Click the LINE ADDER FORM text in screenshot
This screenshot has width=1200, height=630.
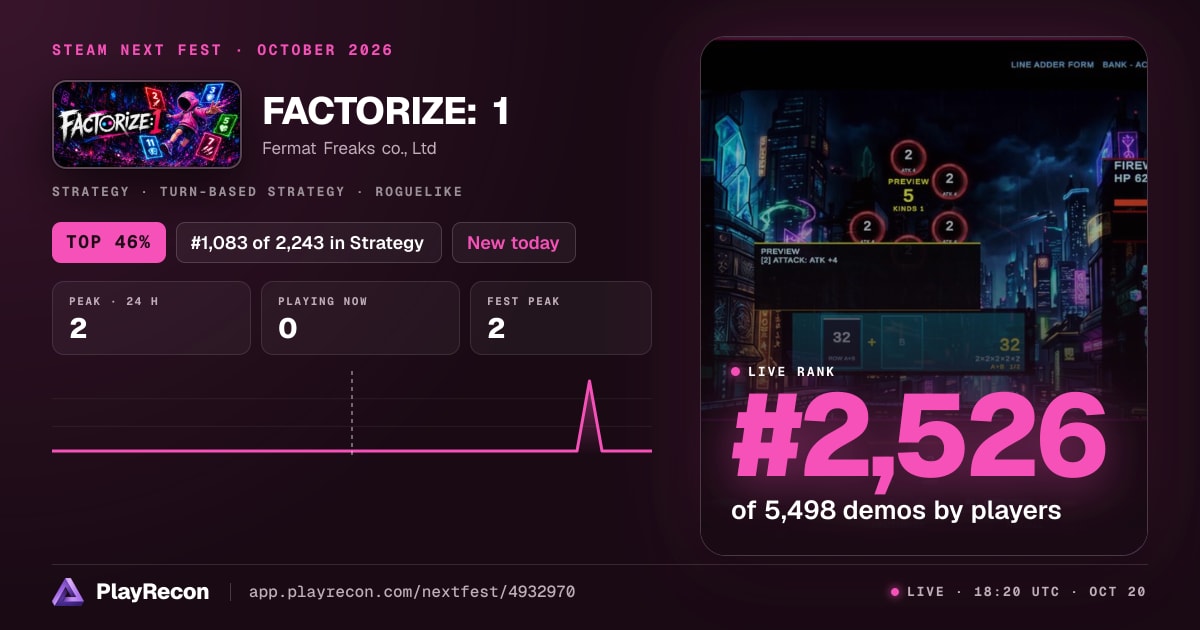[x=1051, y=64]
